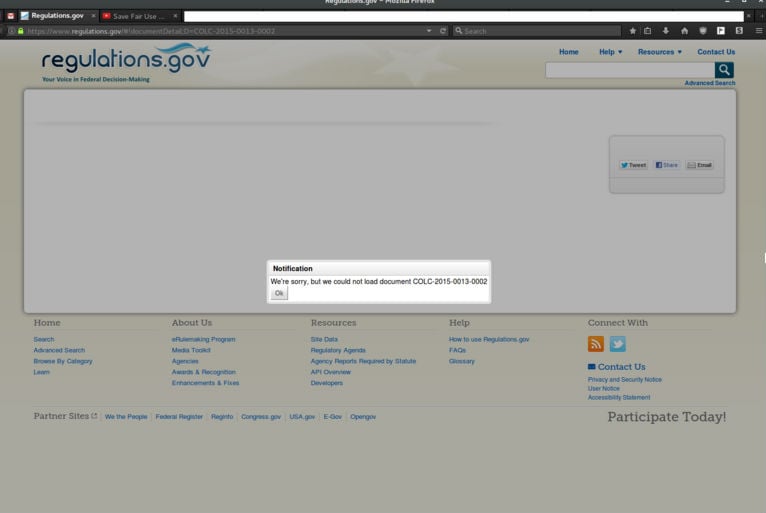The width and height of the screenshot is (766, 513).
Task: Click the Email share button
Action: click(x=700, y=165)
